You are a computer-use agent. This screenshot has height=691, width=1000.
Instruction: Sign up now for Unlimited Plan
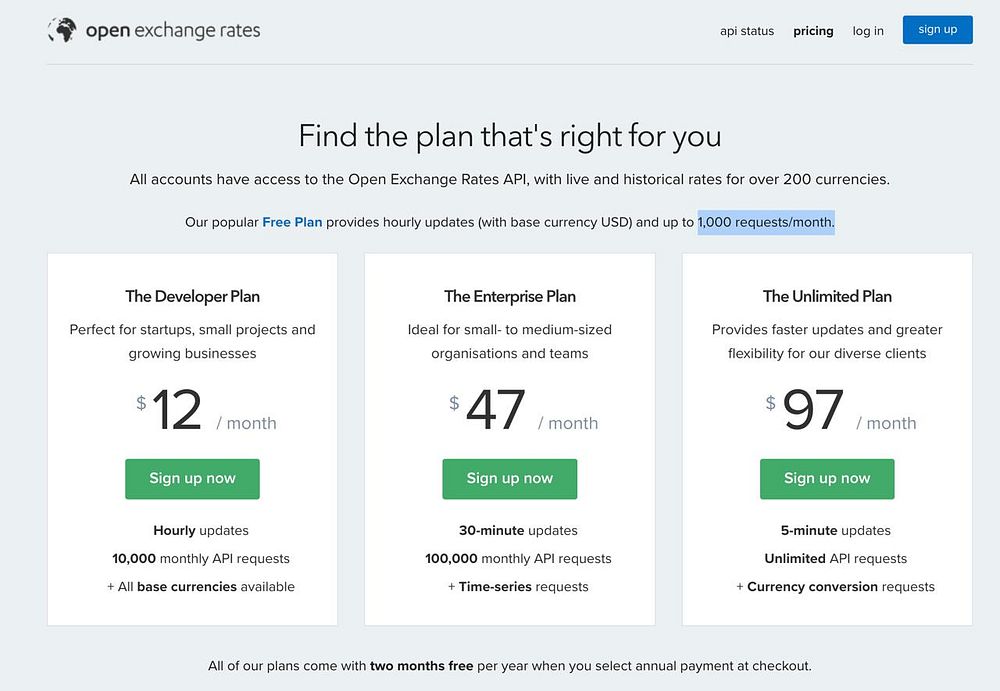[x=827, y=479]
